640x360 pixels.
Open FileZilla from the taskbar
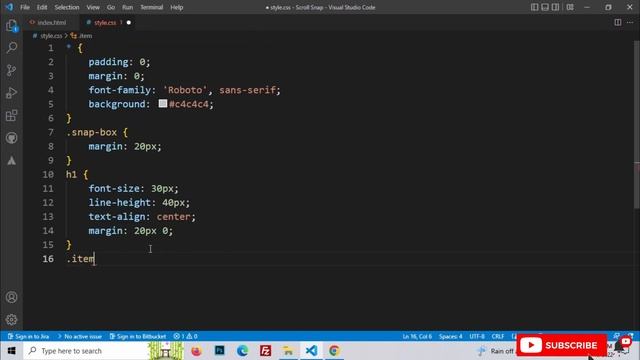click(x=265, y=351)
